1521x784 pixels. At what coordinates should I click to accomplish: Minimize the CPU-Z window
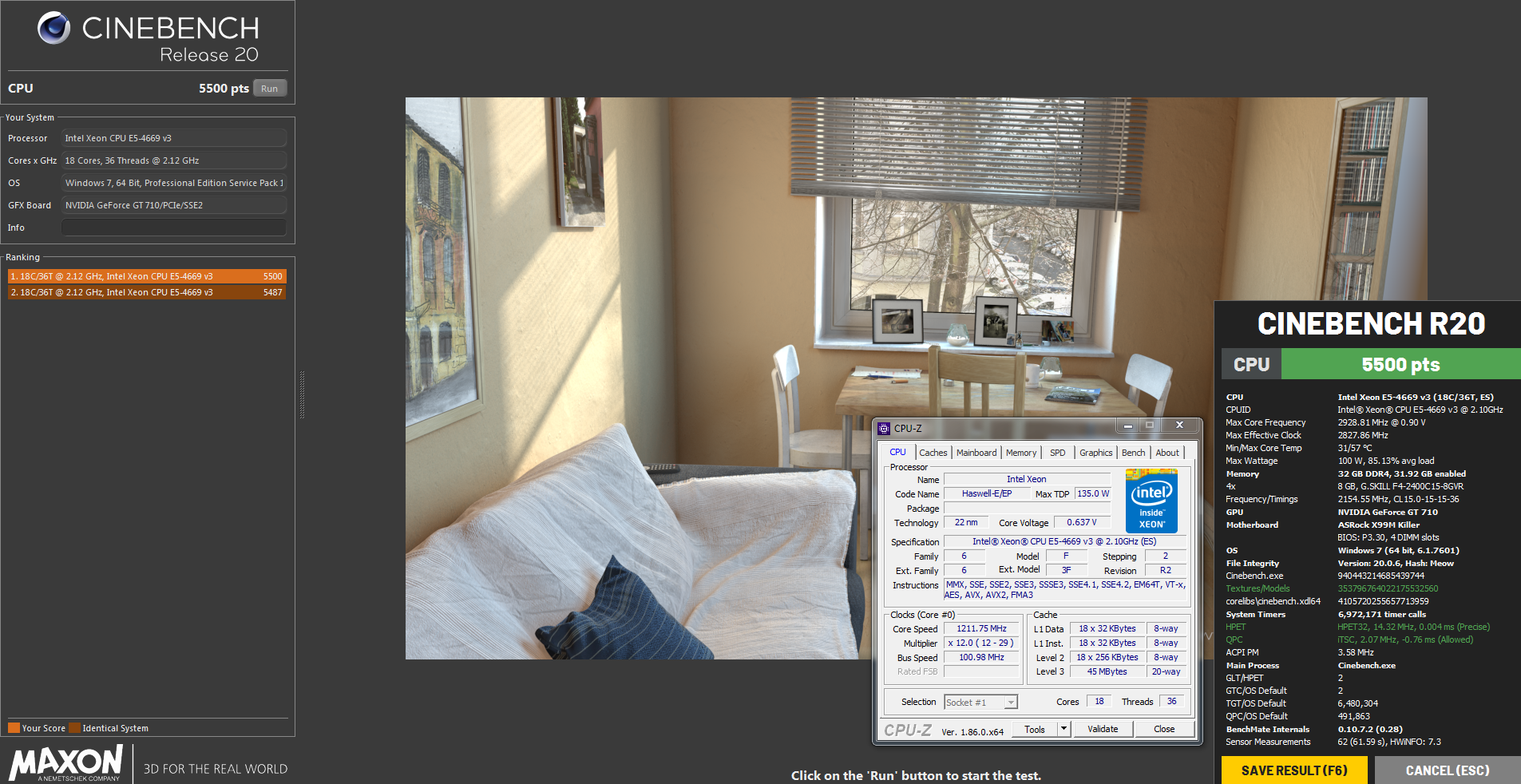pos(1127,426)
